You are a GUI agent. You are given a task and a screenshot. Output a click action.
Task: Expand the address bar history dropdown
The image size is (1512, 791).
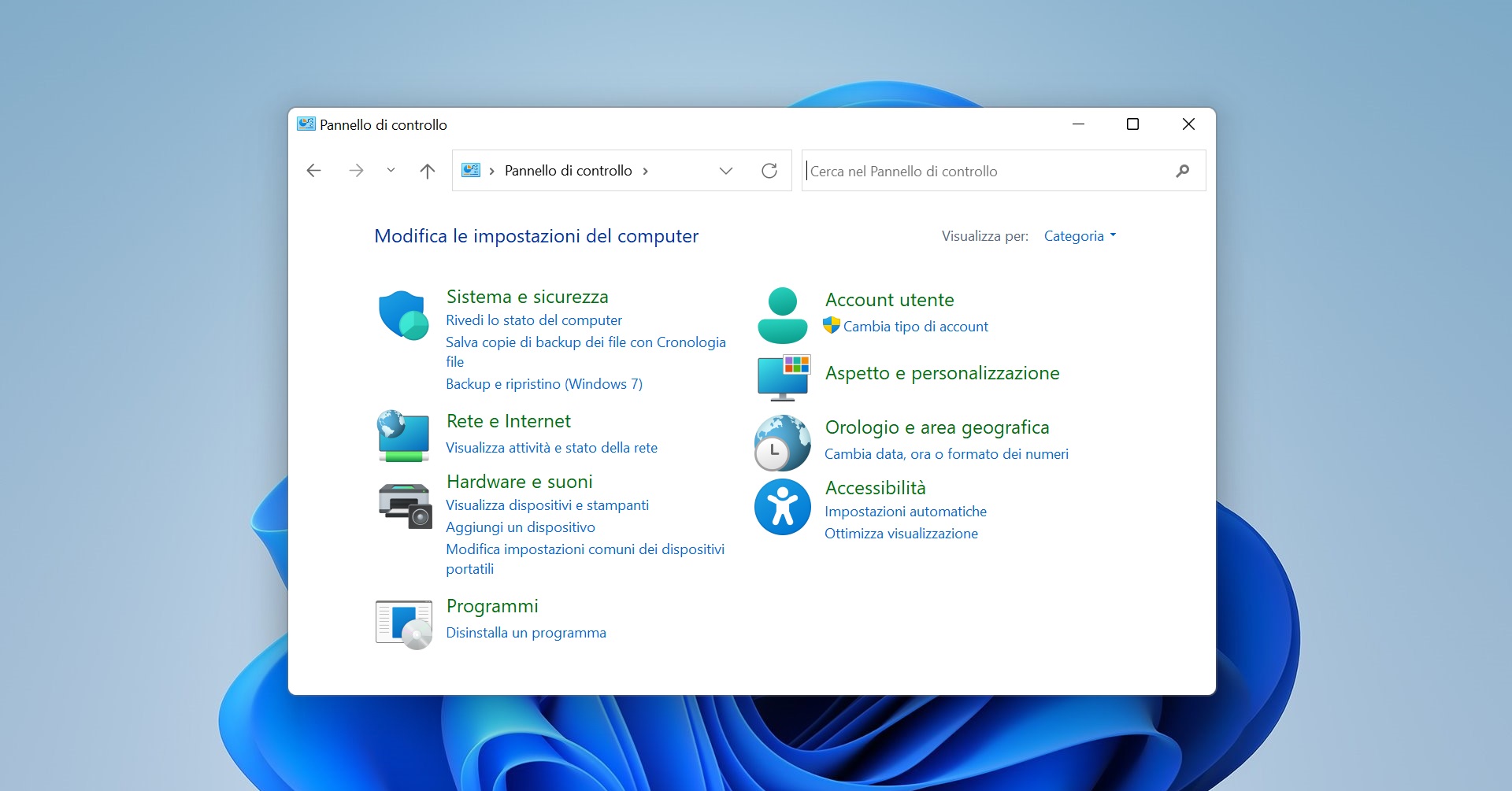[726, 171]
